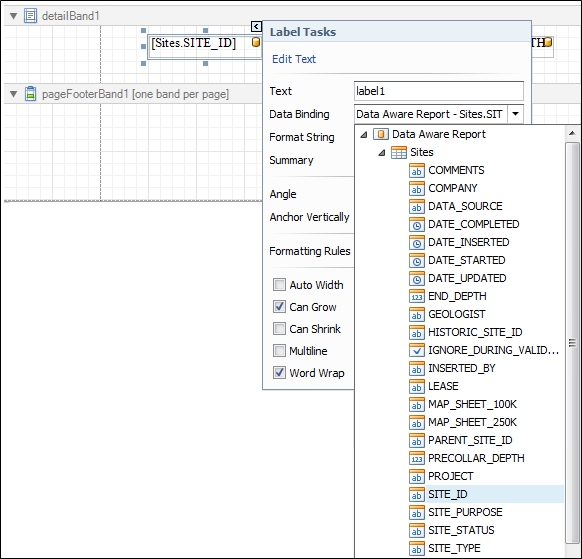This screenshot has width=582, height=559.
Task: Click the Sites table icon
Action: (x=399, y=152)
